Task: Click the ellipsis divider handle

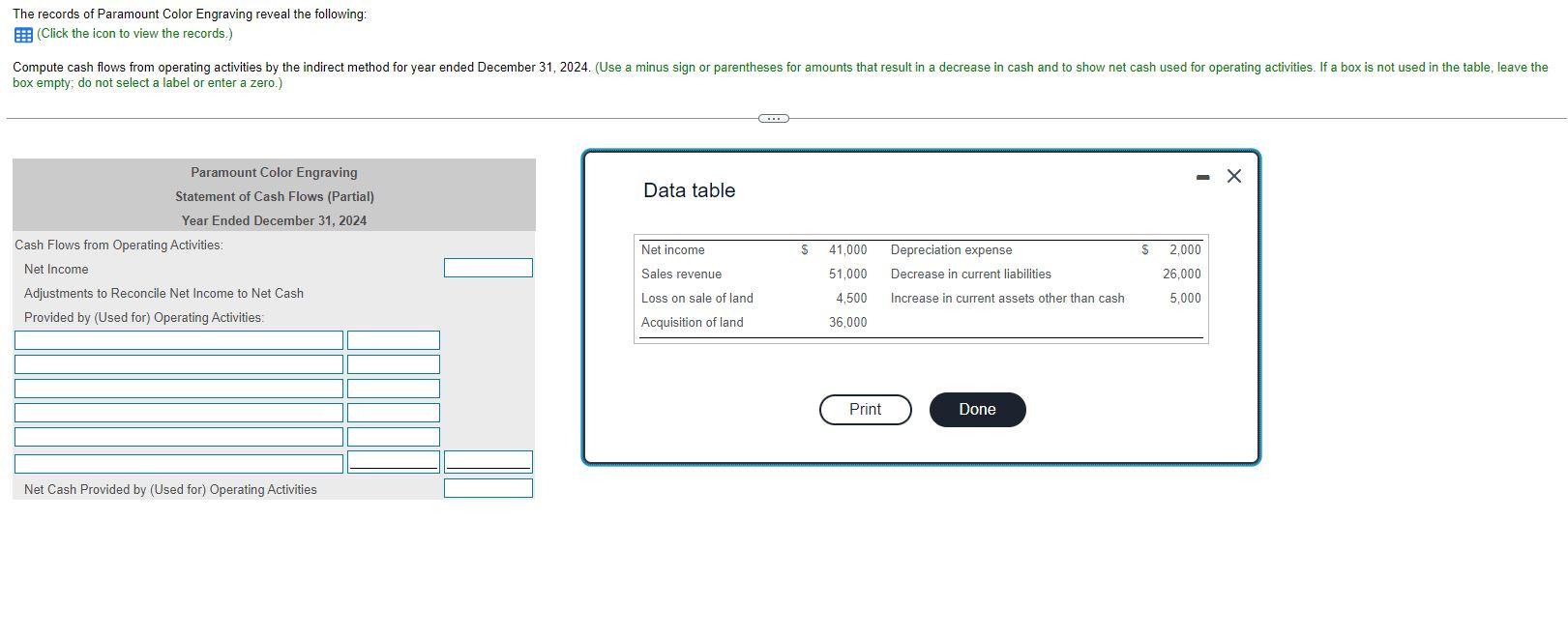Action: tap(773, 118)
